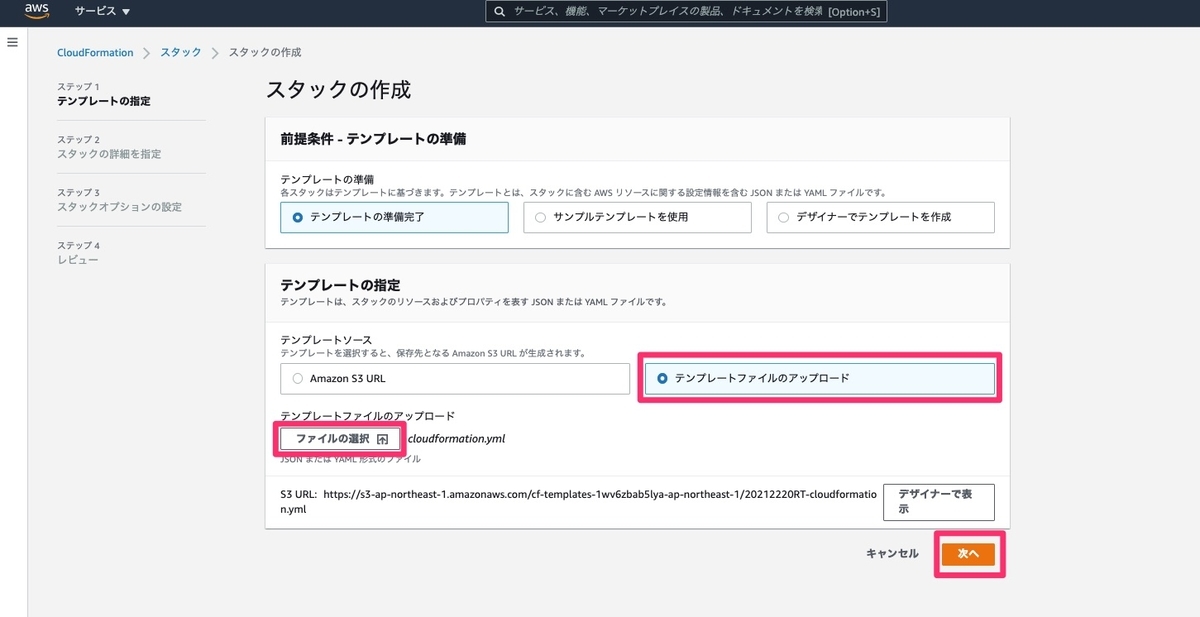Open デザイナーで表示 button
1200x617 pixels.
coord(939,502)
